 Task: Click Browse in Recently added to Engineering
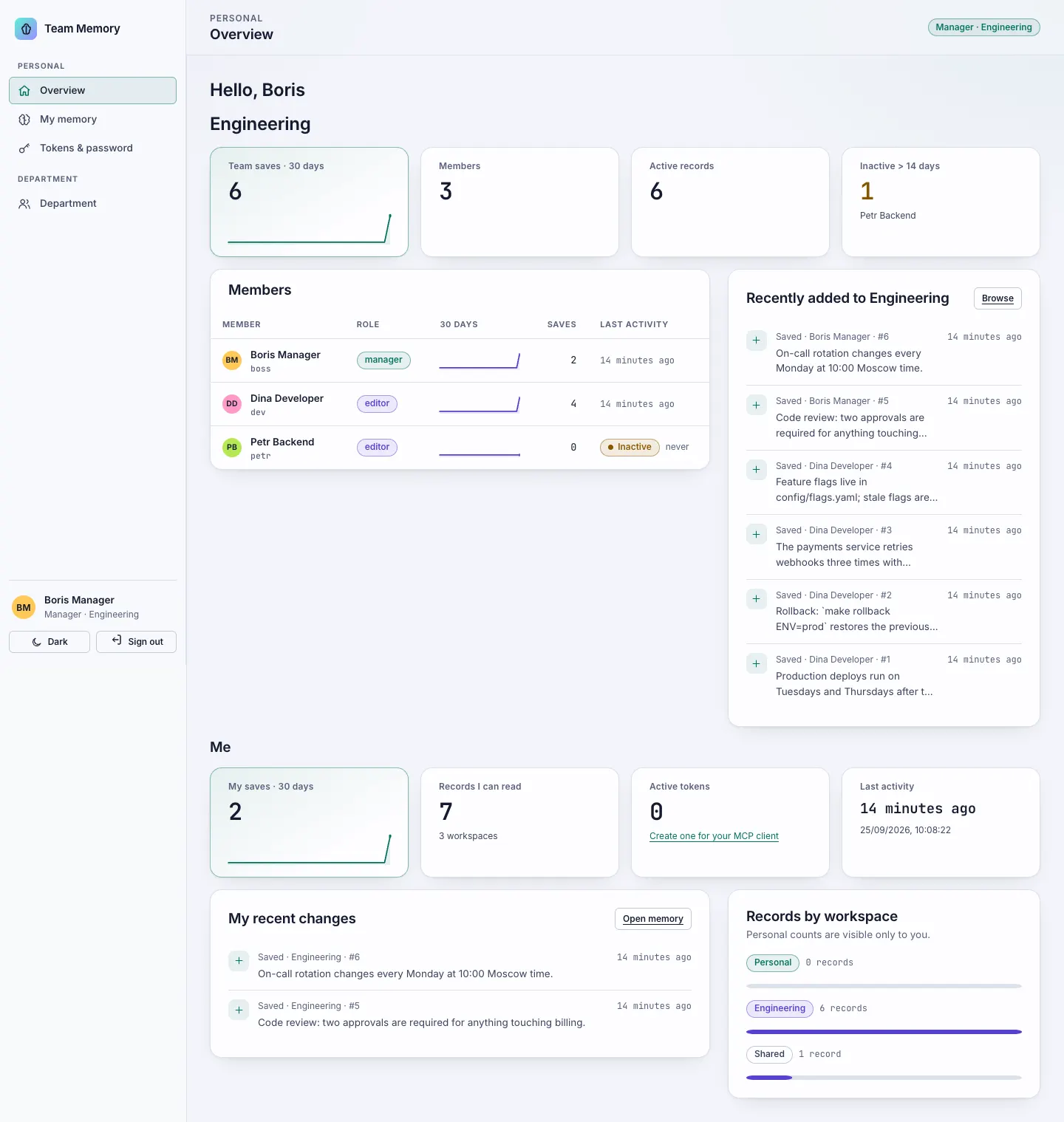pyautogui.click(x=997, y=298)
